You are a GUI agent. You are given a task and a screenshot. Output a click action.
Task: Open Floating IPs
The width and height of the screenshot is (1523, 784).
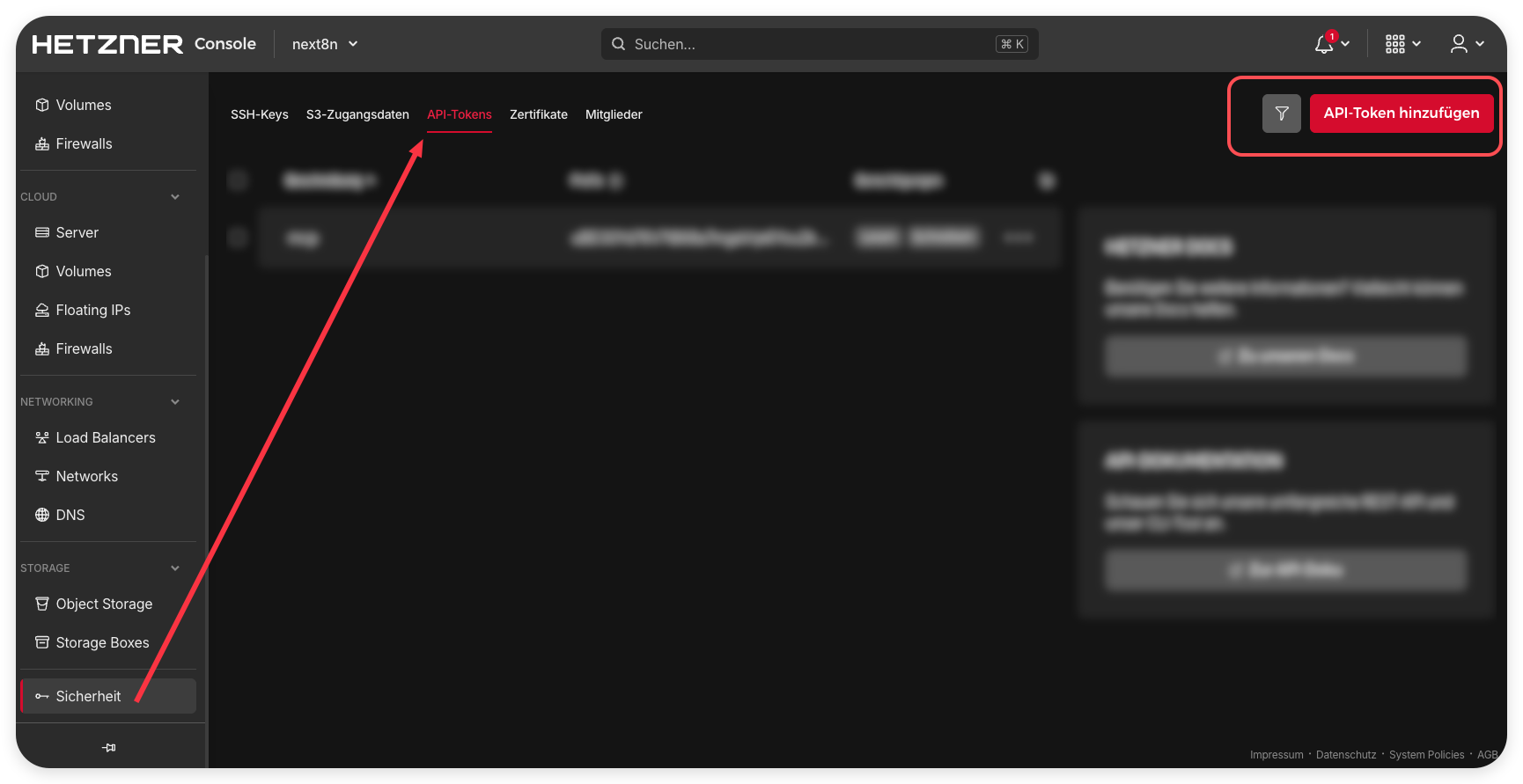pyautogui.click(x=107, y=310)
